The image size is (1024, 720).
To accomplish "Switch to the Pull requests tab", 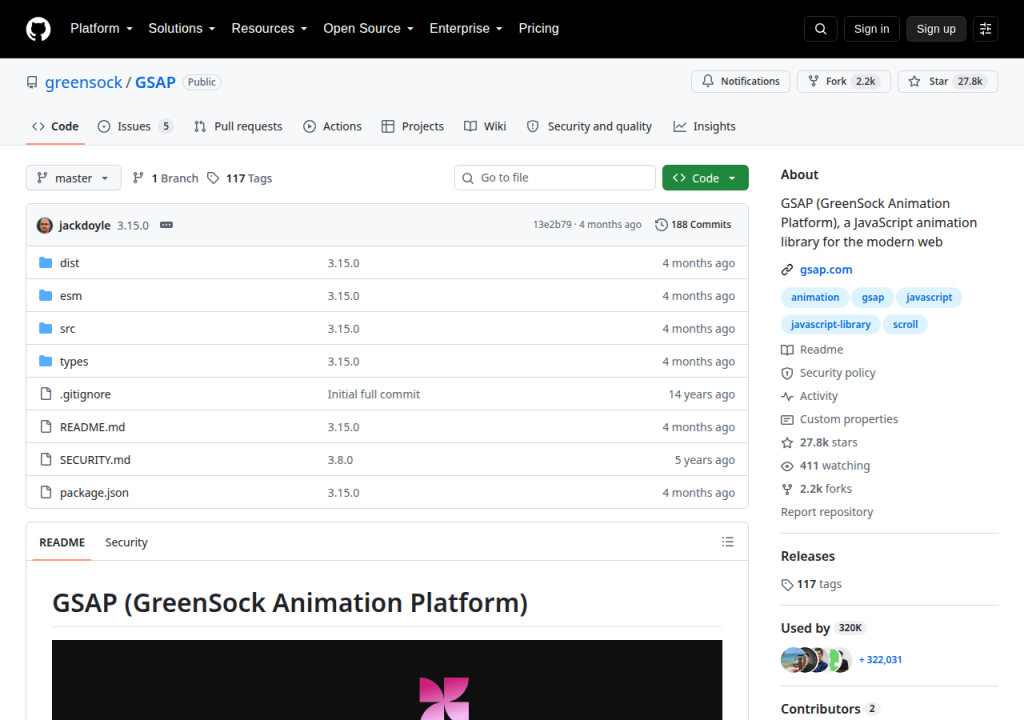I will pos(238,126).
